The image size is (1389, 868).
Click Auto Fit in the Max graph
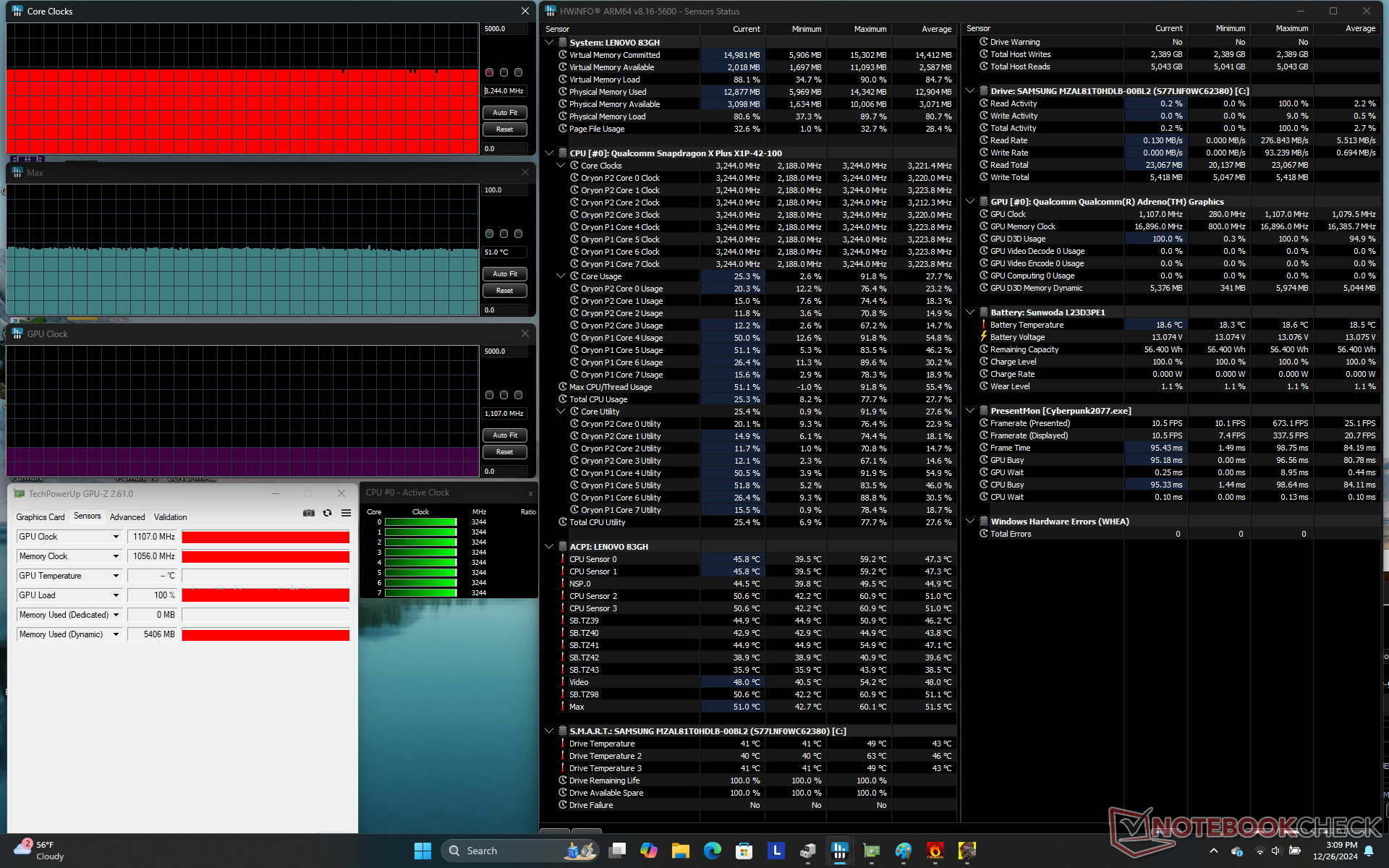tap(505, 274)
